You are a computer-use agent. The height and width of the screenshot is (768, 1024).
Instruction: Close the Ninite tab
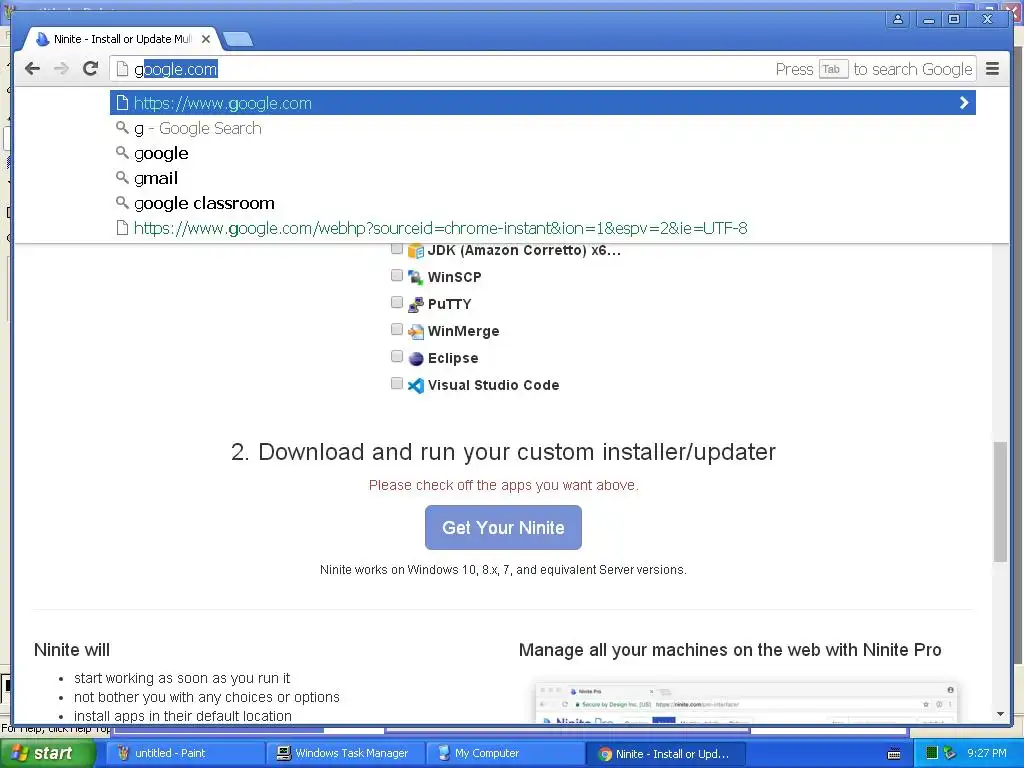pyautogui.click(x=206, y=39)
